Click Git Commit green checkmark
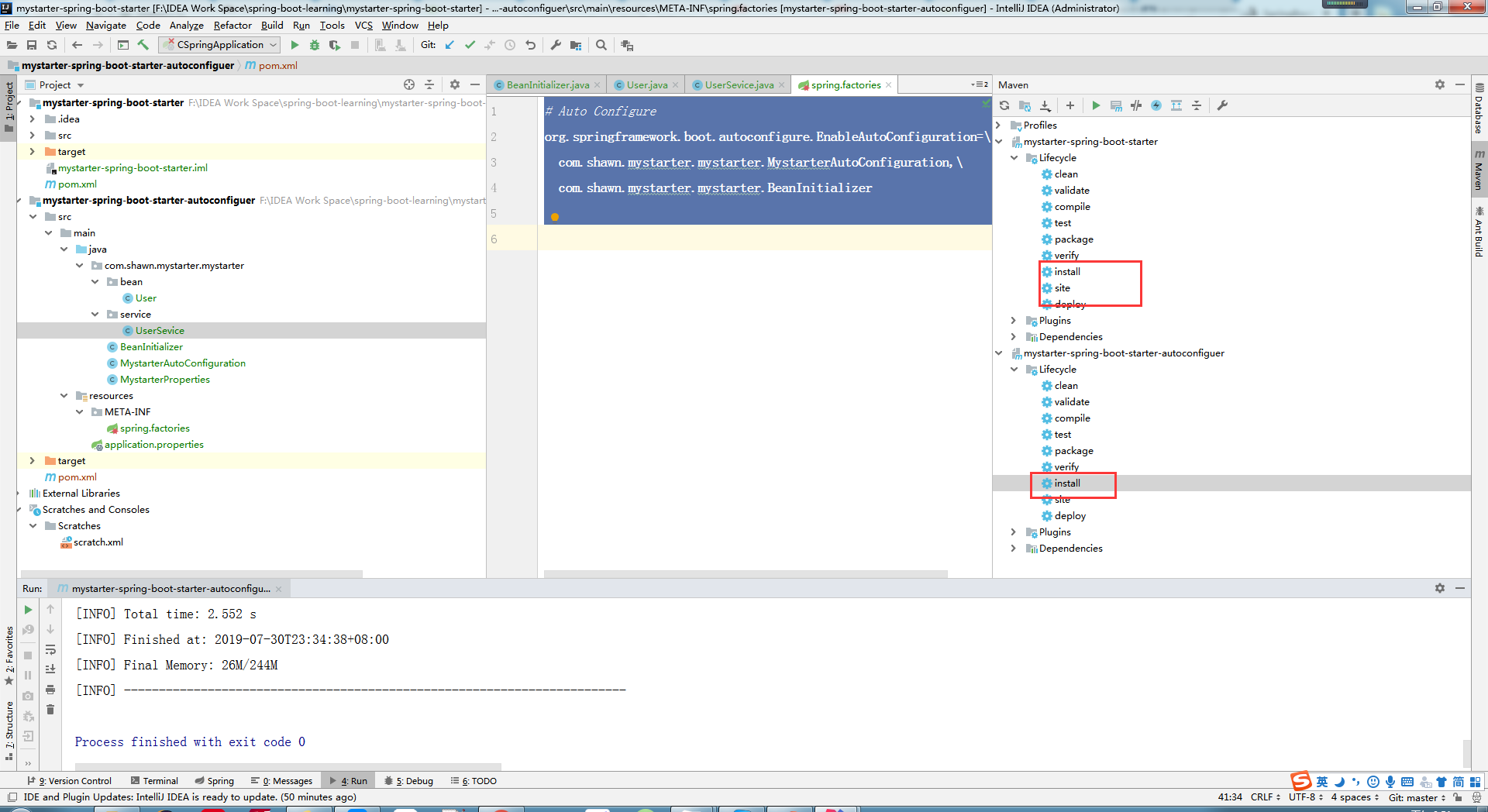The image size is (1488, 812). pyautogui.click(x=470, y=45)
